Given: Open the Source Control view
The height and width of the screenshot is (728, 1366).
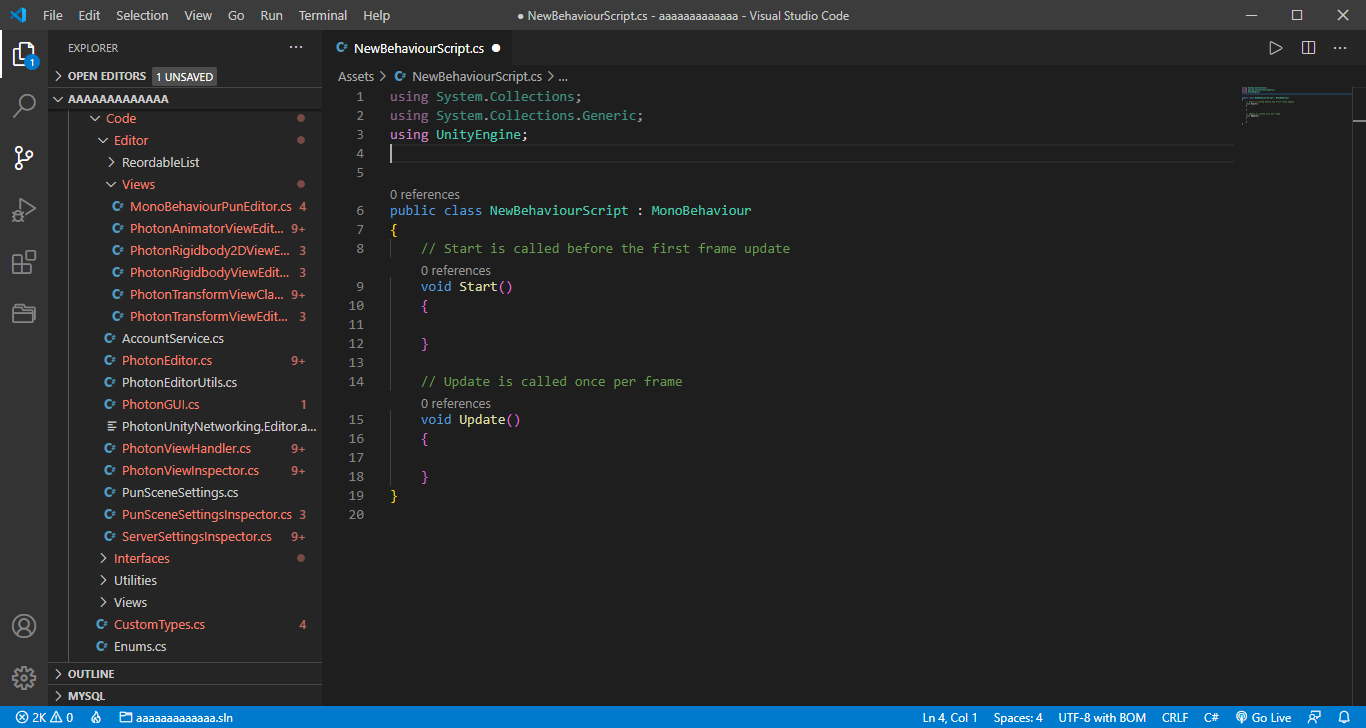Looking at the screenshot, I should 24,158.
